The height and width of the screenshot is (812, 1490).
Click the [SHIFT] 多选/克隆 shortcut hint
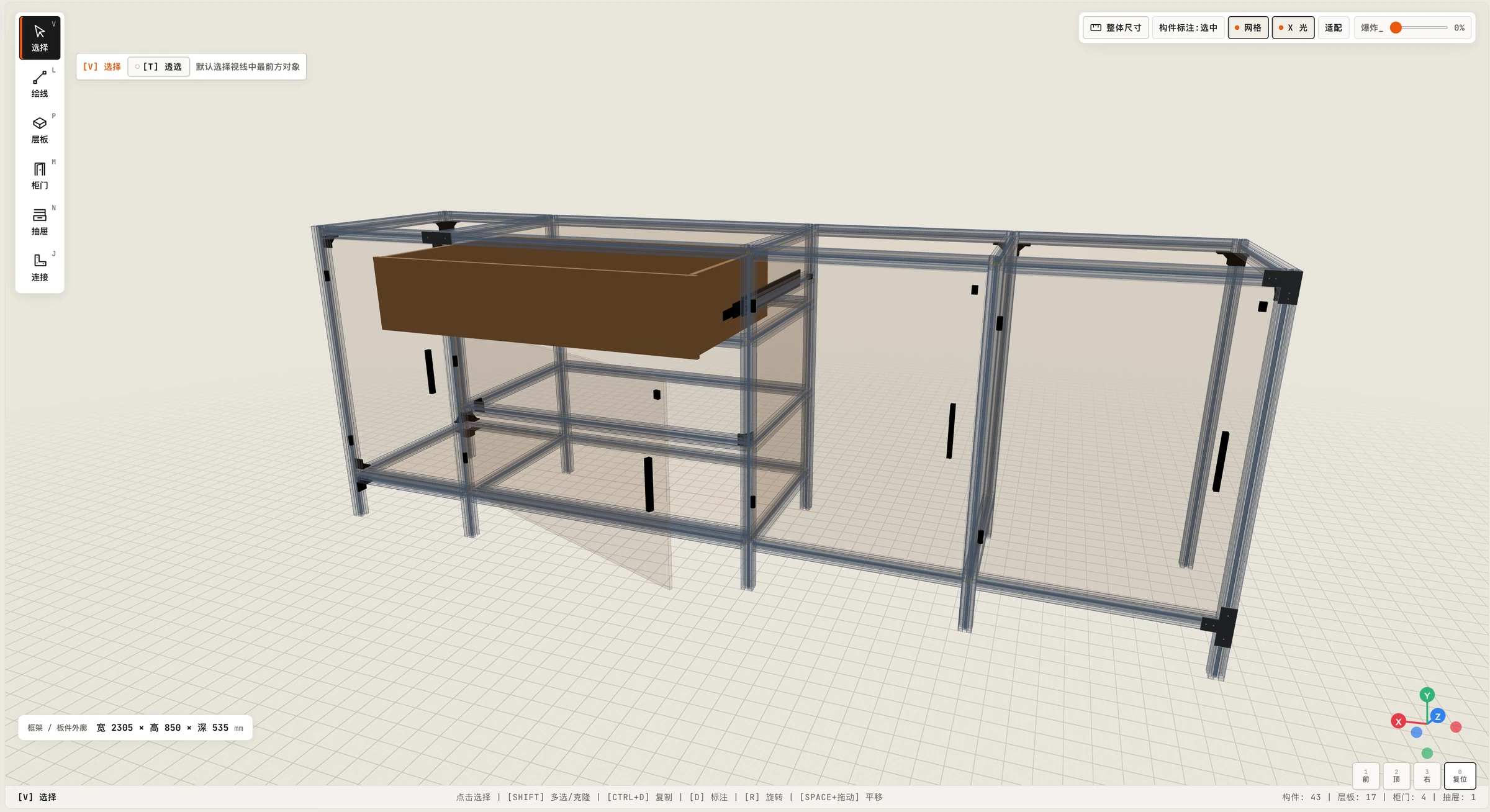(x=549, y=797)
